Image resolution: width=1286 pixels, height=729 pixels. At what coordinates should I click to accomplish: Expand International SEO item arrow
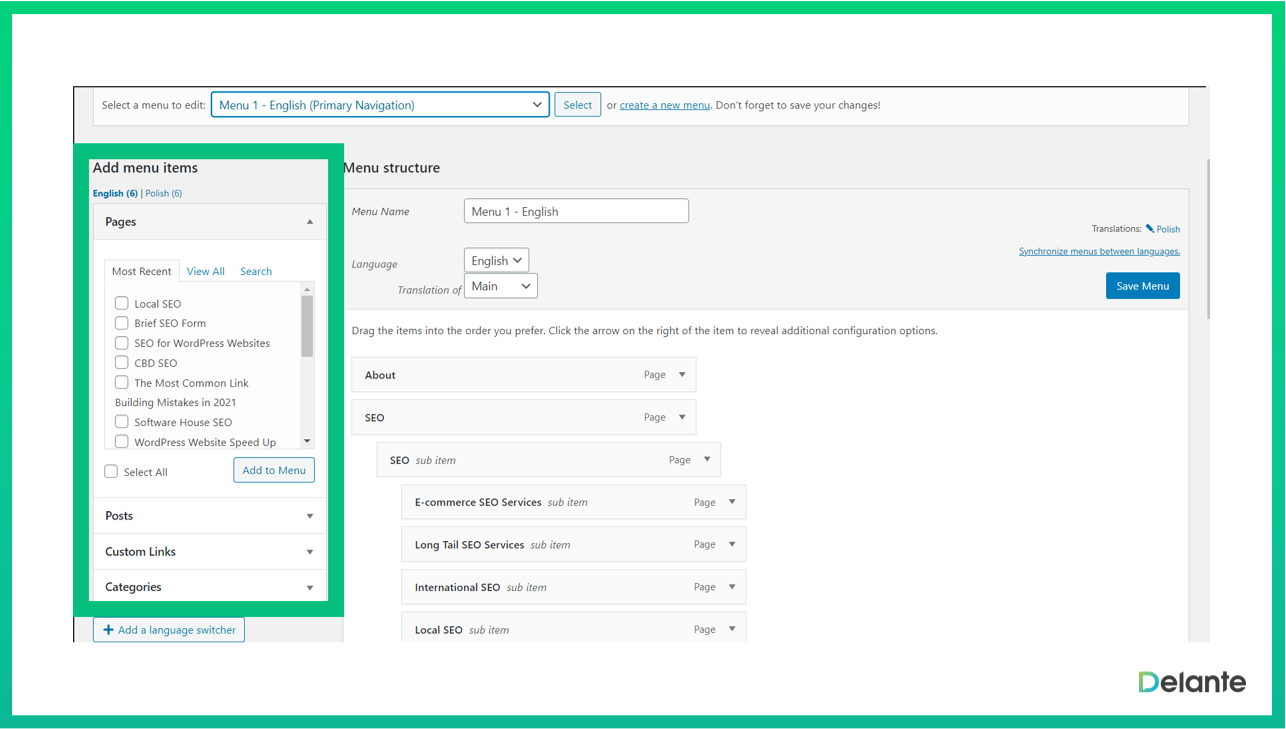tap(732, 587)
